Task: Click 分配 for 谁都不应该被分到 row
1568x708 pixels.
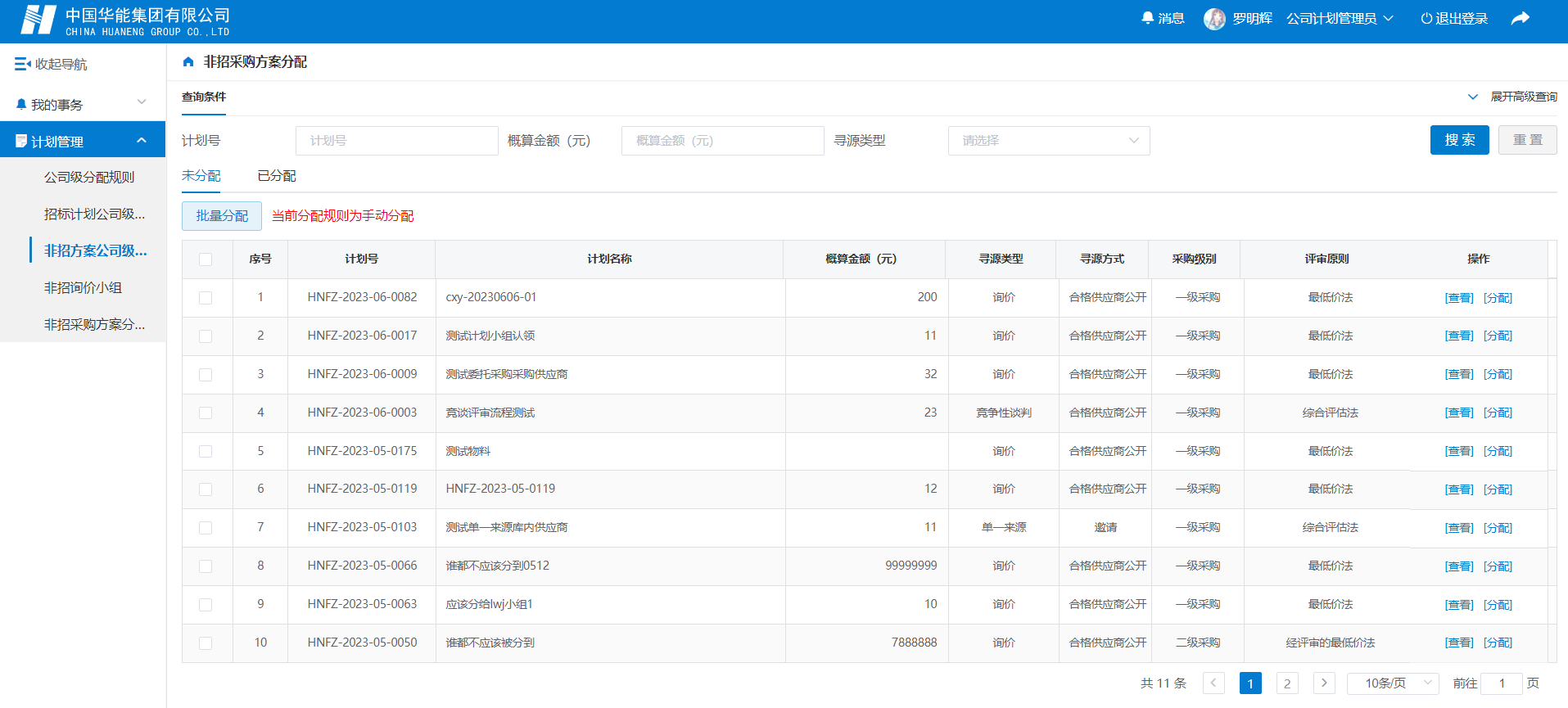Action: [1498, 643]
